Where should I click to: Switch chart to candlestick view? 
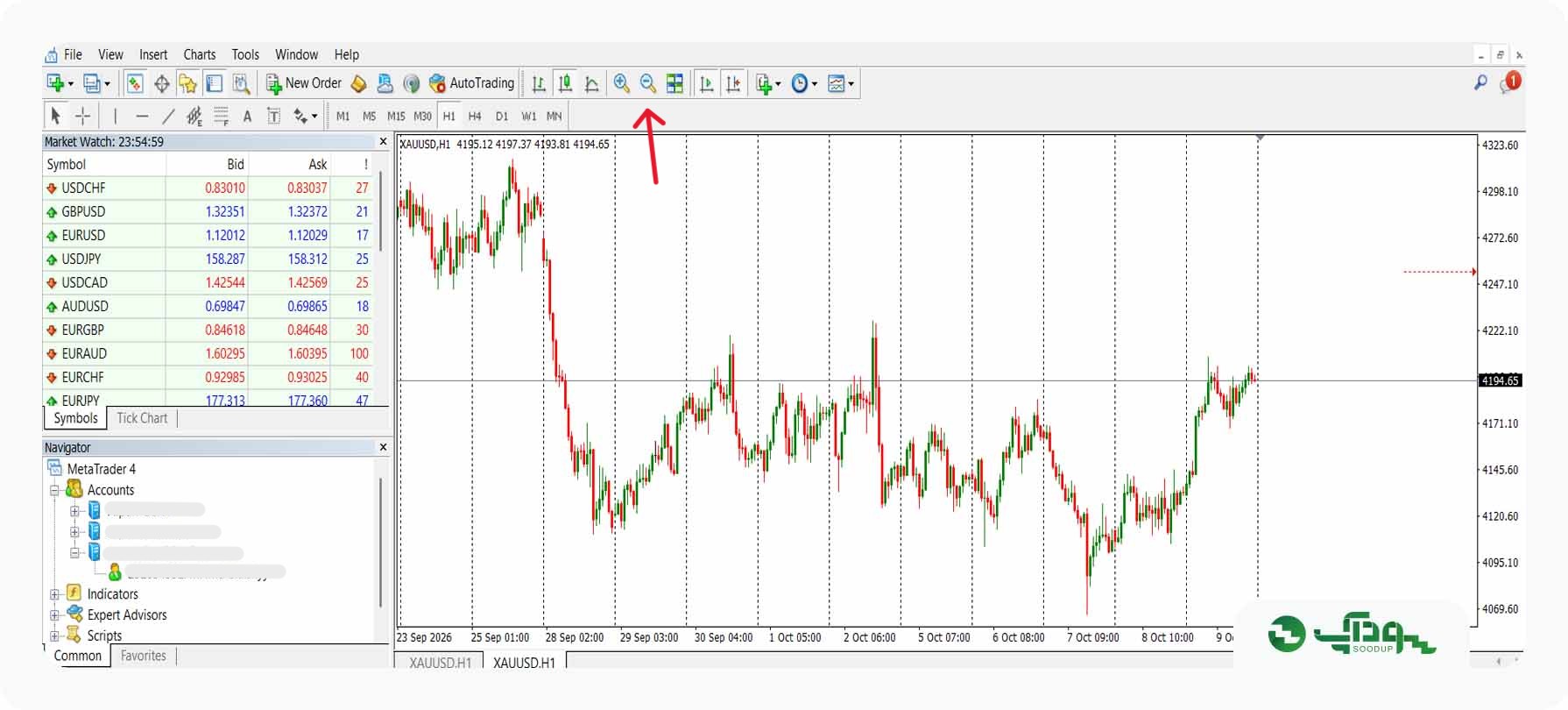coord(565,83)
